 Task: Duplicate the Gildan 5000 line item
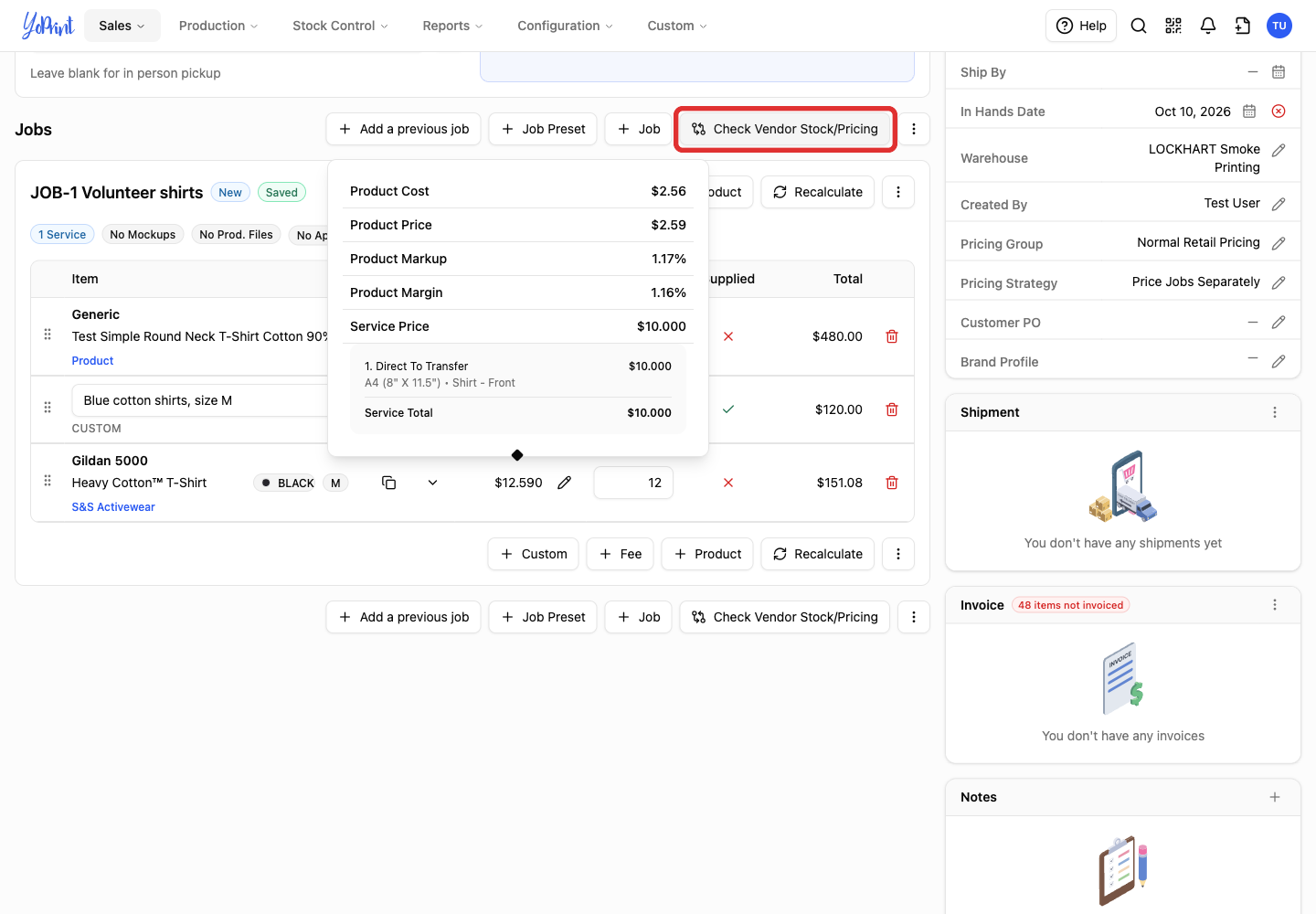388,483
